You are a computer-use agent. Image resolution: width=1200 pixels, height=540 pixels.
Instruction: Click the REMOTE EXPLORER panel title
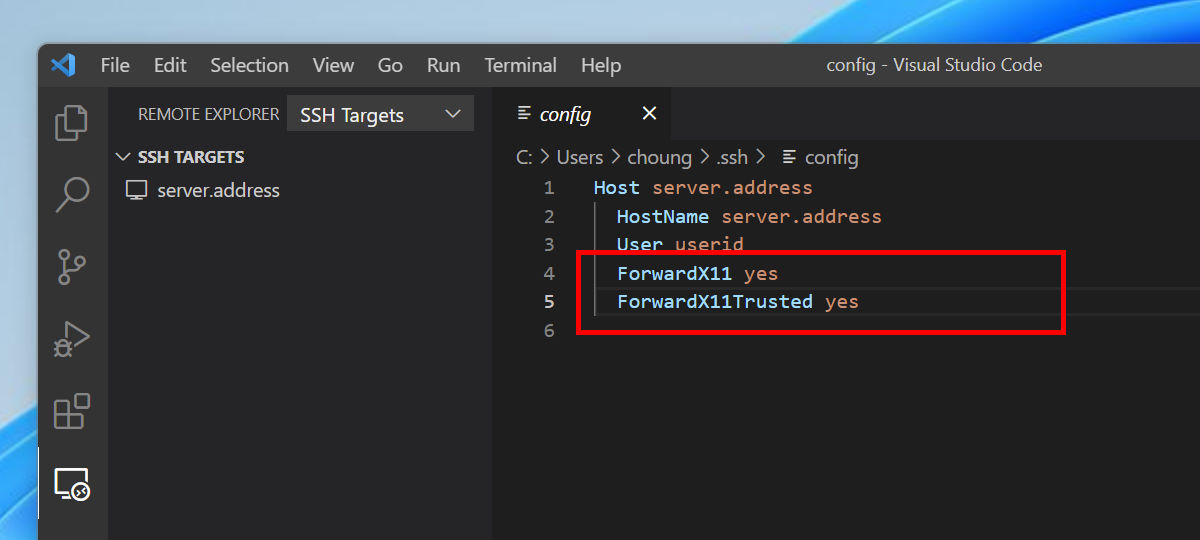coord(208,114)
